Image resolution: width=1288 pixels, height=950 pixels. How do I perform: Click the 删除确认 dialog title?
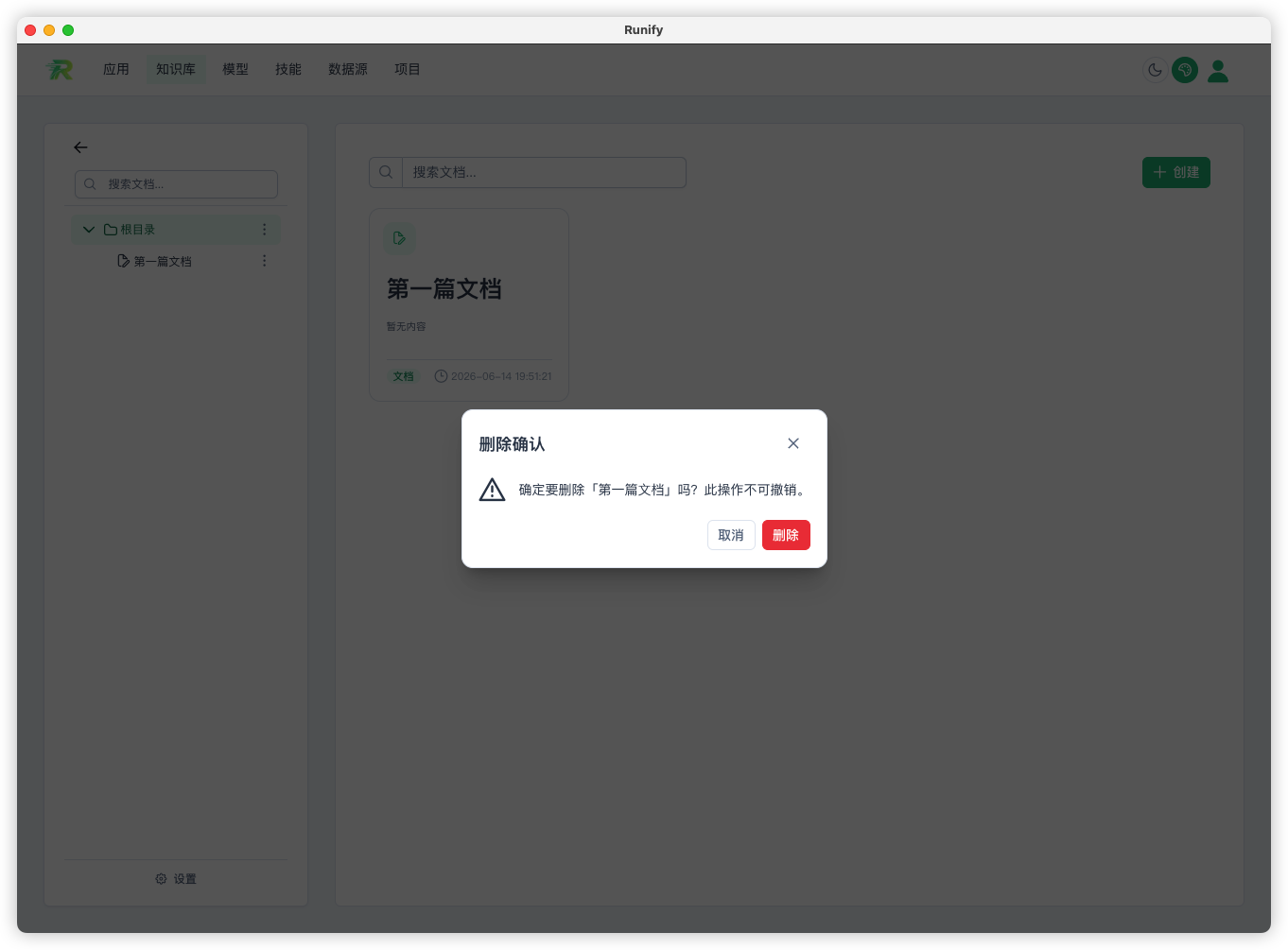pos(512,444)
